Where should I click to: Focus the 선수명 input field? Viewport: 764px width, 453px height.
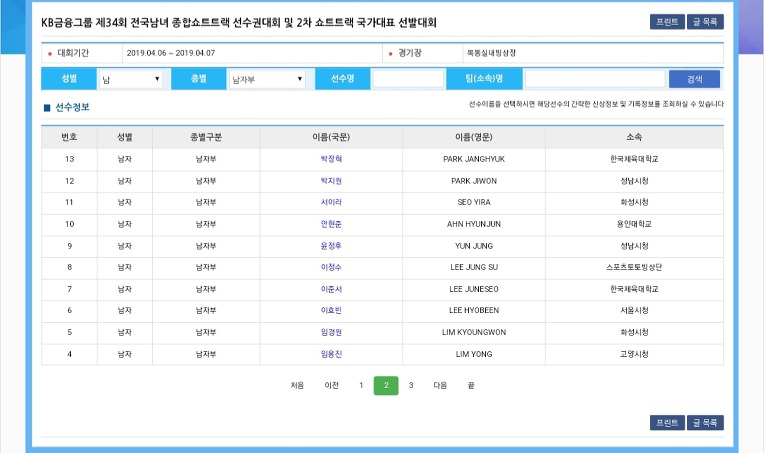point(408,79)
